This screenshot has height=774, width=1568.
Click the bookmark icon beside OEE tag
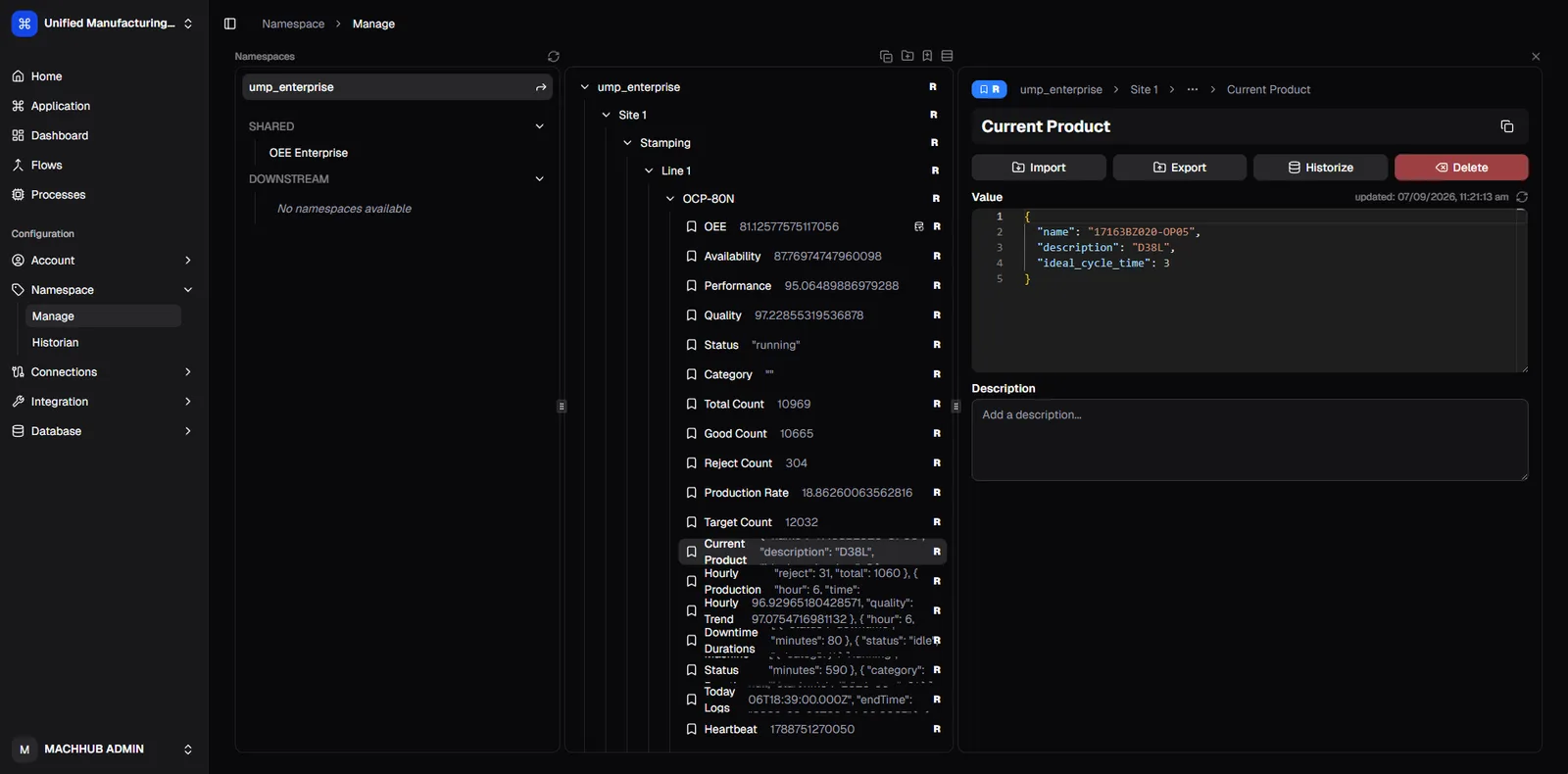click(x=692, y=227)
